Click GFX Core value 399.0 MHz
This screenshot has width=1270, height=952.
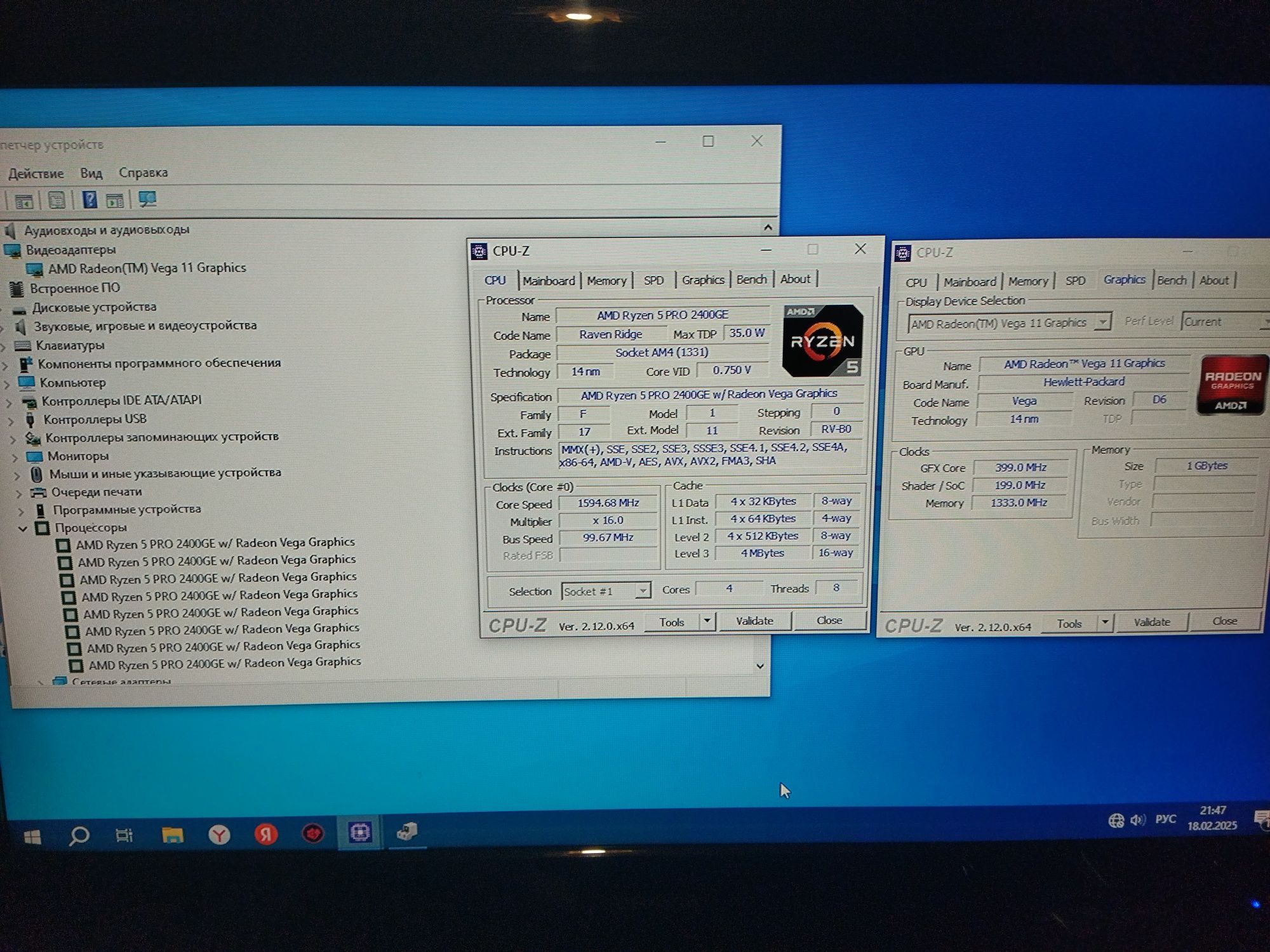(1020, 468)
